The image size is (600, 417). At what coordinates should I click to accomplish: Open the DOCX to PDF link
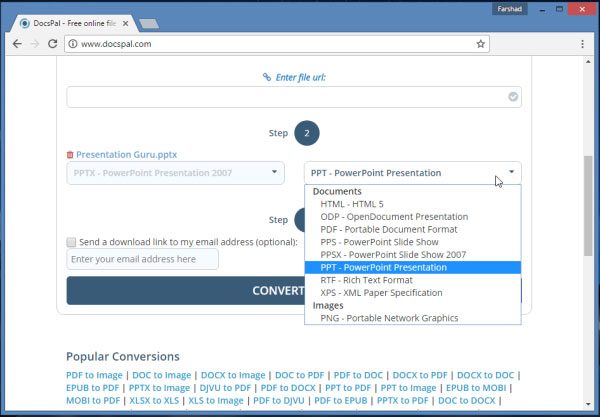tap(420, 375)
